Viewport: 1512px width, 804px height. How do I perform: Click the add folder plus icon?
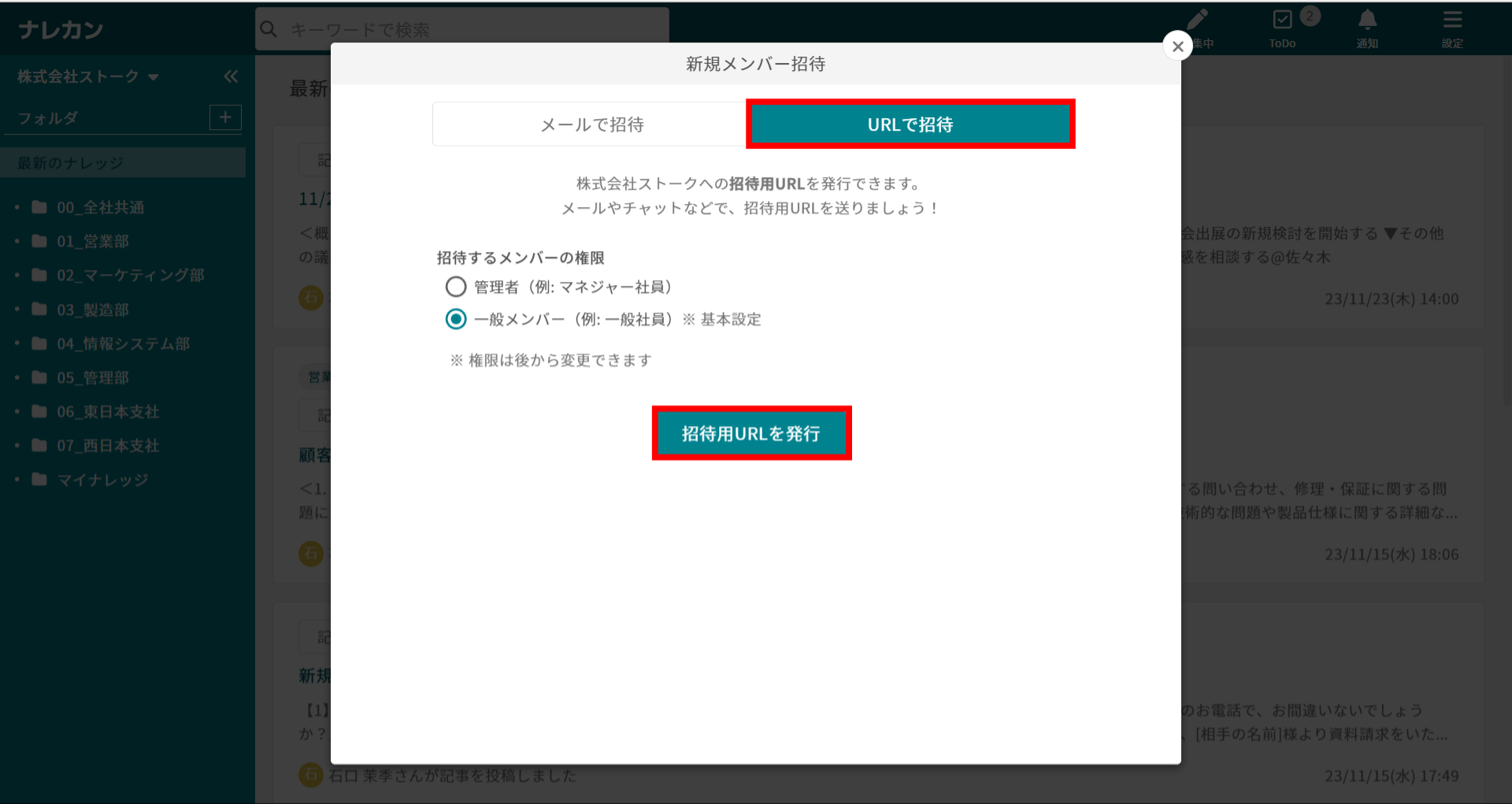(x=225, y=117)
